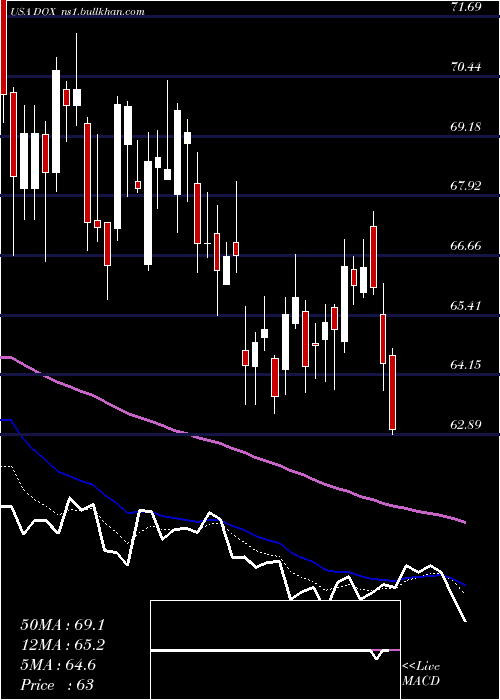Click the 70.44 price axis label

pyautogui.click(x=466, y=67)
